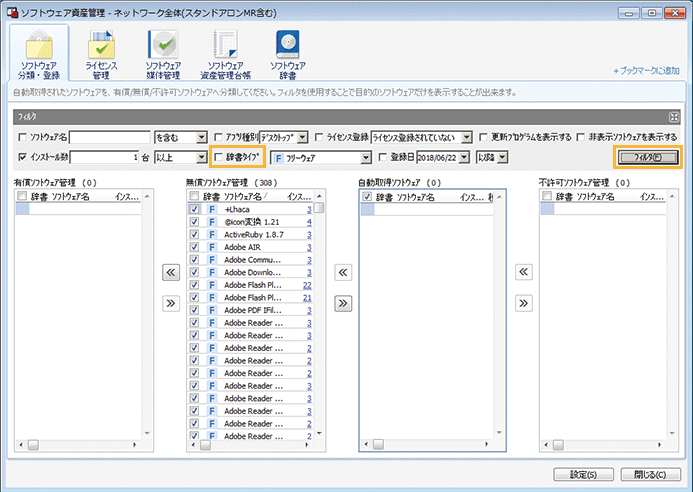Click the ソフトウェア名 text input field
Viewport: 693px width, 492px height.
(110, 137)
